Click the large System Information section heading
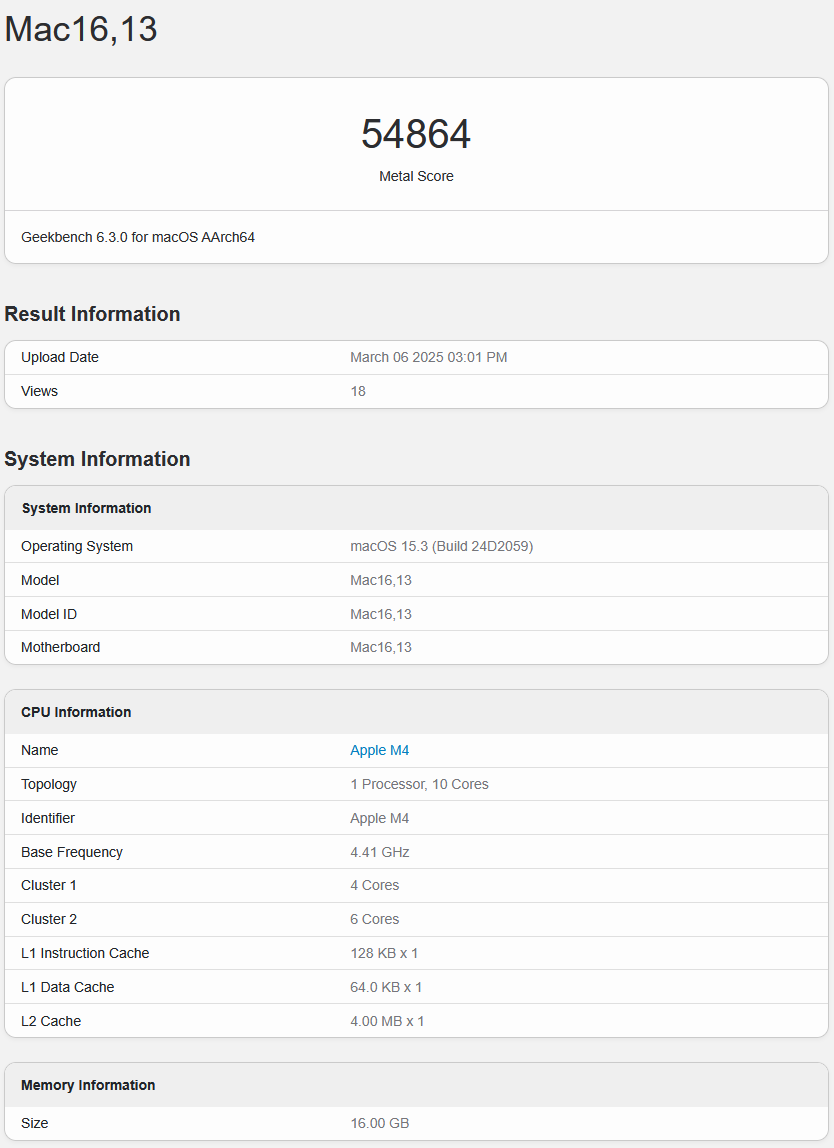The height and width of the screenshot is (1148, 834). click(97, 459)
